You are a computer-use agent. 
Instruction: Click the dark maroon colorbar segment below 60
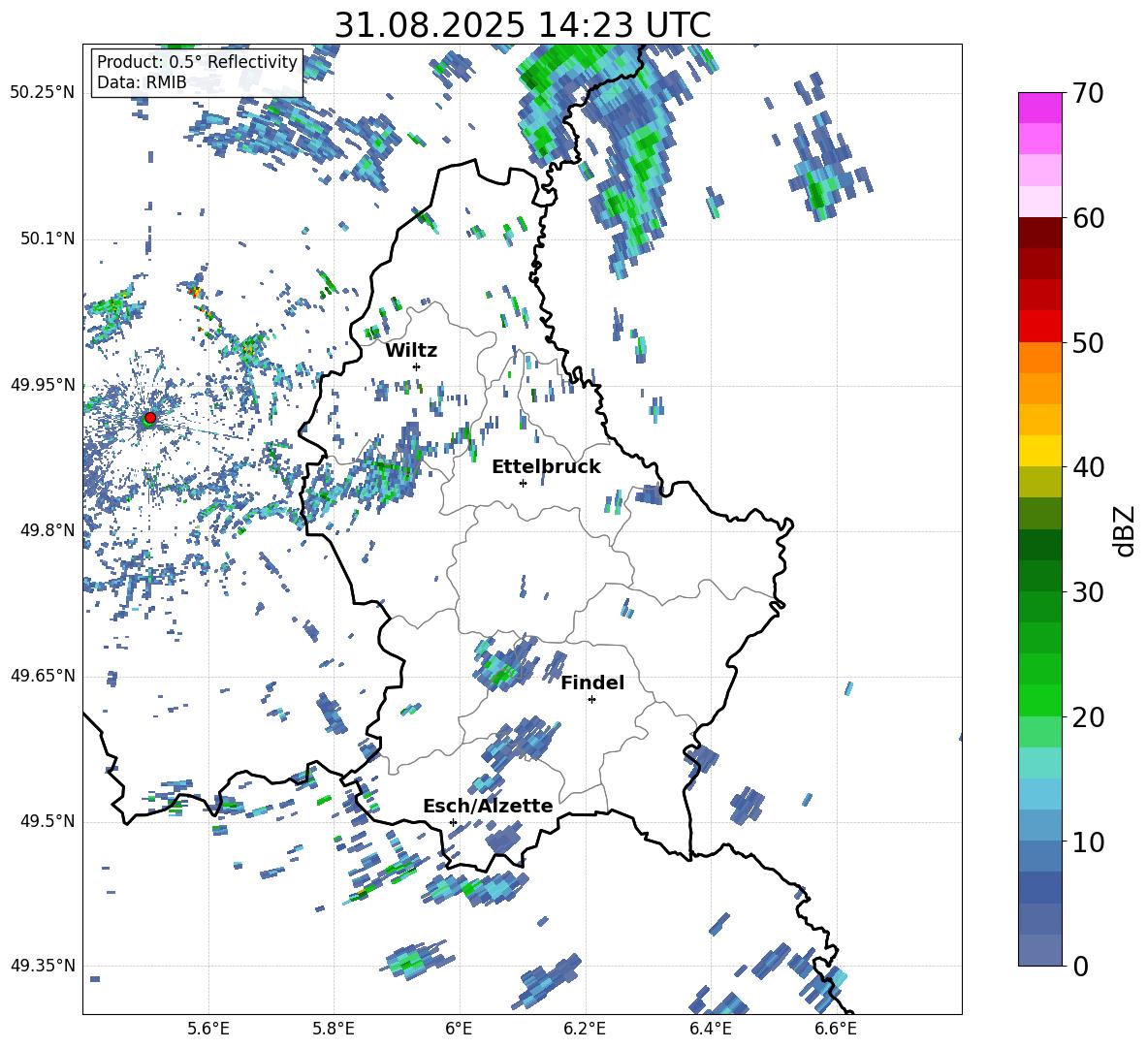(x=1039, y=233)
